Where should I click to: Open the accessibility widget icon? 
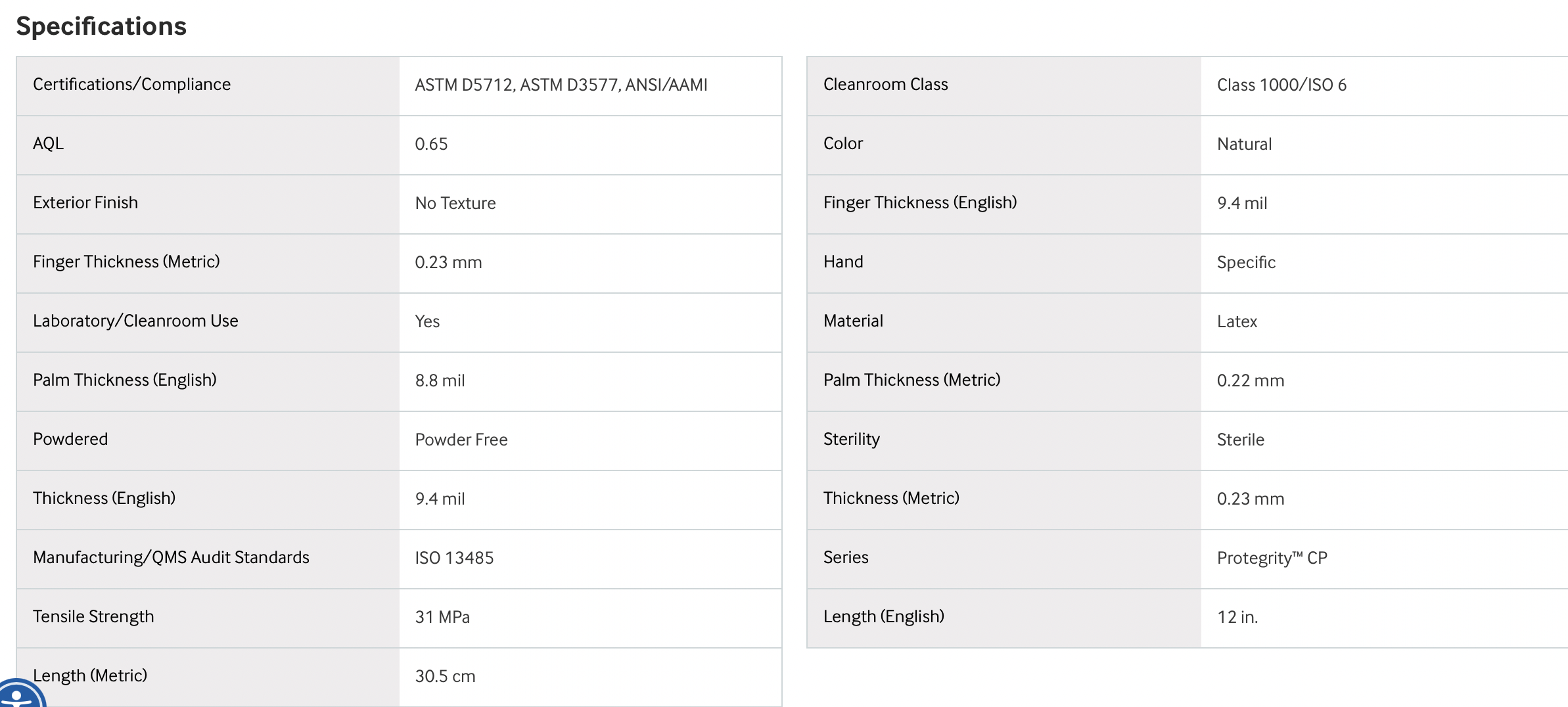click(x=17, y=694)
